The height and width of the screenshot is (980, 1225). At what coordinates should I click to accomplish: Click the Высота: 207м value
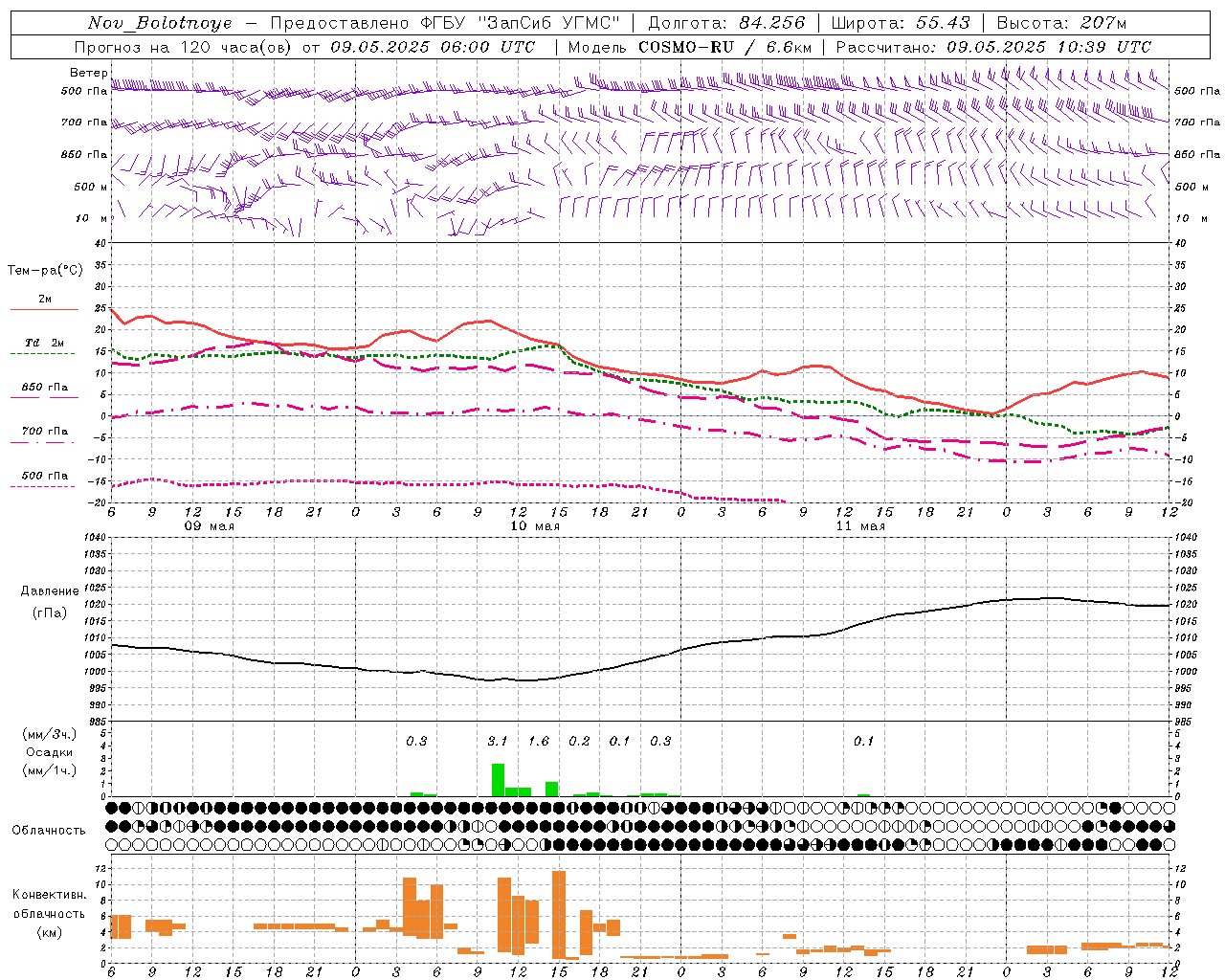[1061, 23]
